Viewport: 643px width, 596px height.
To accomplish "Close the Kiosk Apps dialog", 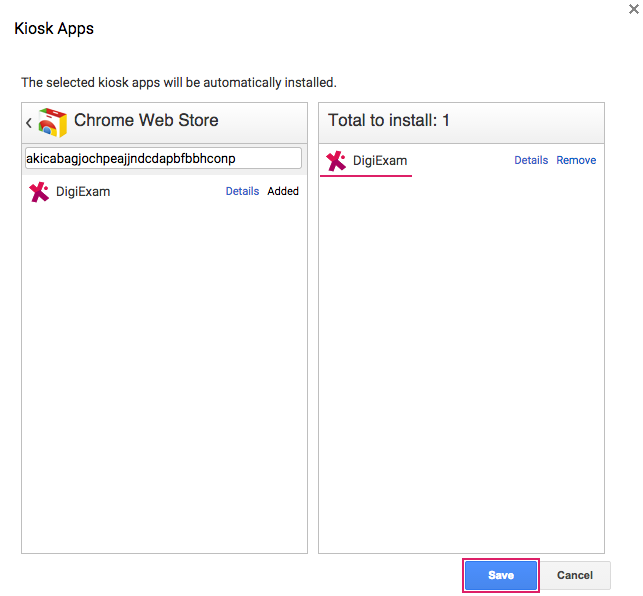I will tap(634, 9).
